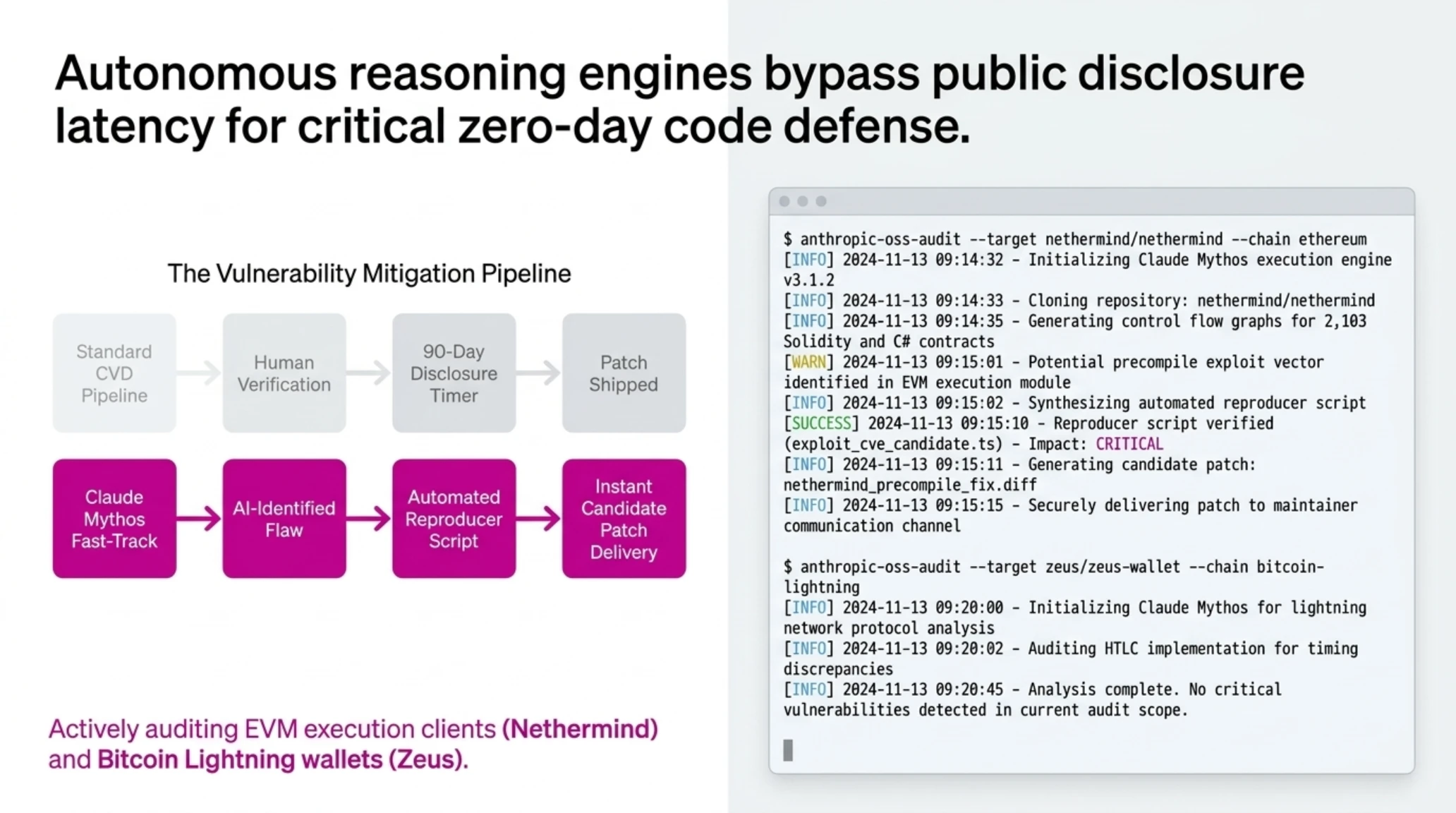Click the first terminal window dot
Image resolution: width=1456 pixels, height=813 pixels.
pos(784,201)
